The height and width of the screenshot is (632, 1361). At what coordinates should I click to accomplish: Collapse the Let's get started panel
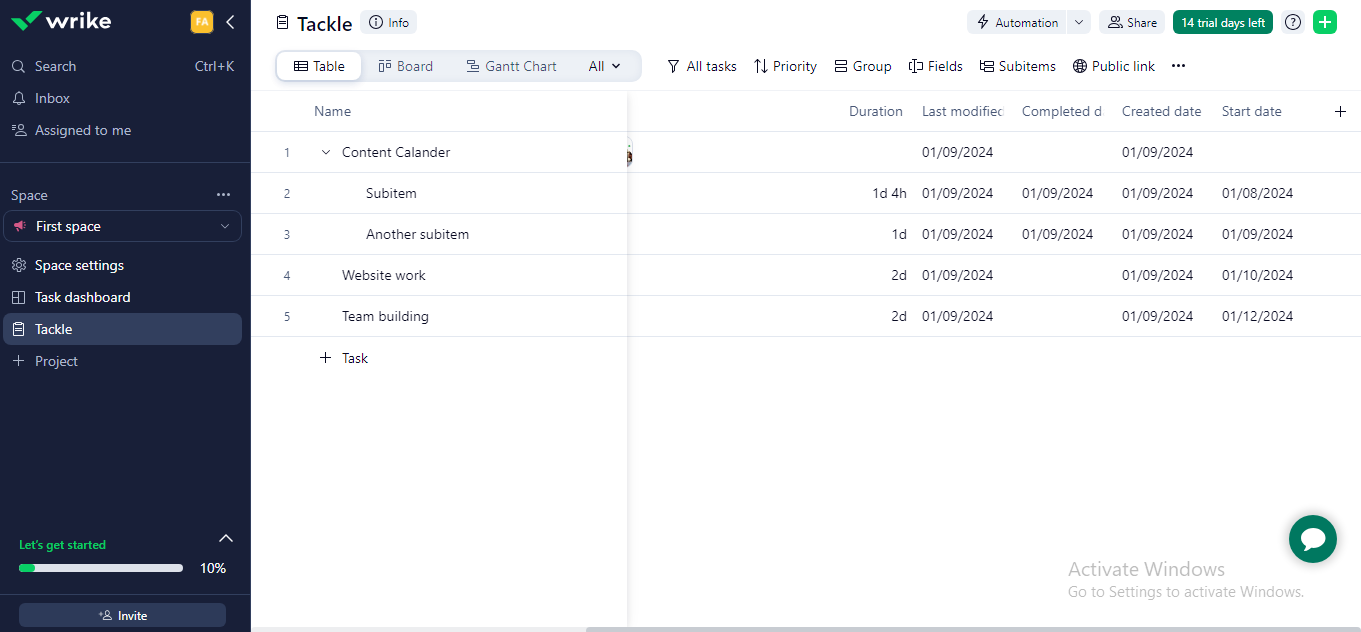pyautogui.click(x=225, y=538)
